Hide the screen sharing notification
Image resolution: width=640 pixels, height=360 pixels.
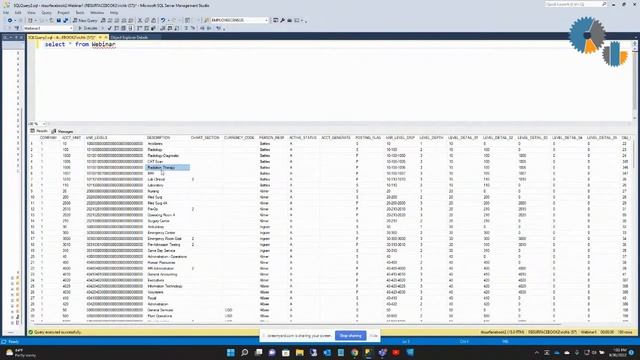pos(373,336)
